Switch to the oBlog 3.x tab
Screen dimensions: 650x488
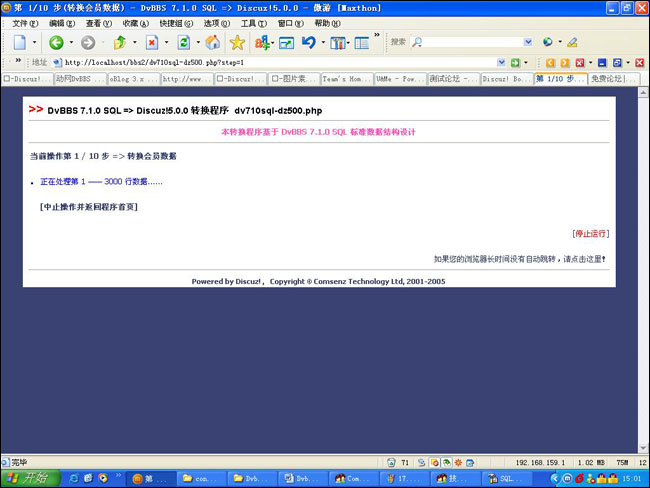point(134,79)
